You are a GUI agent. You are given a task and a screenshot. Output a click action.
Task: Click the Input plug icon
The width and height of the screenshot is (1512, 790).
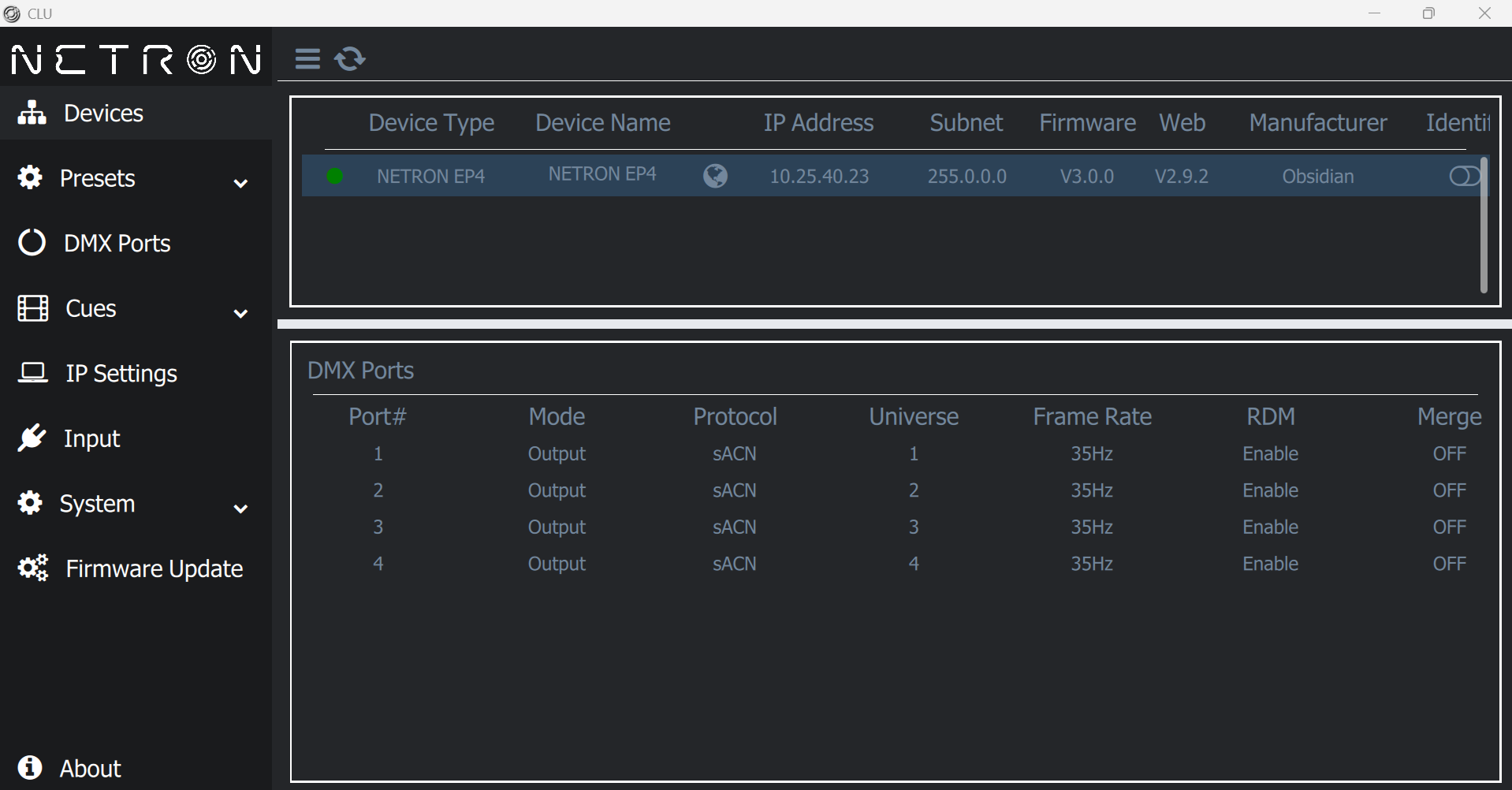point(32,438)
